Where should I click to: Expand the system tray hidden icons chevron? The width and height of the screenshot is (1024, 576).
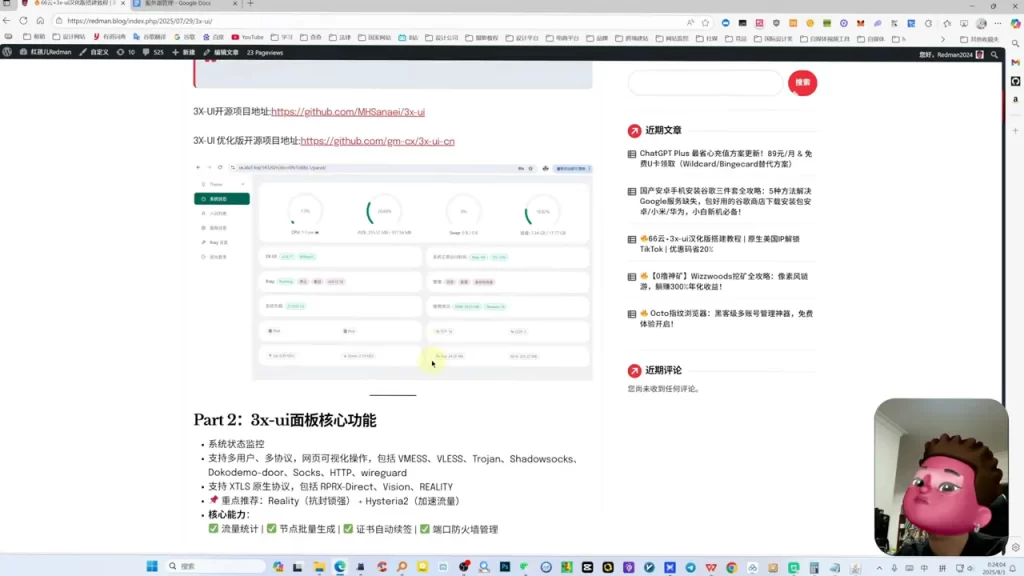pyautogui.click(x=879, y=568)
